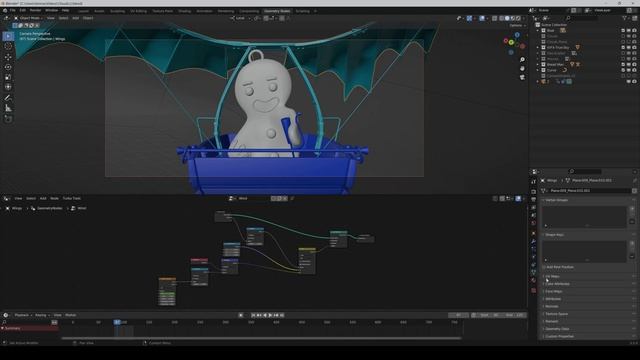Open the Output properties tab icon
640x360 pixels.
533,200
